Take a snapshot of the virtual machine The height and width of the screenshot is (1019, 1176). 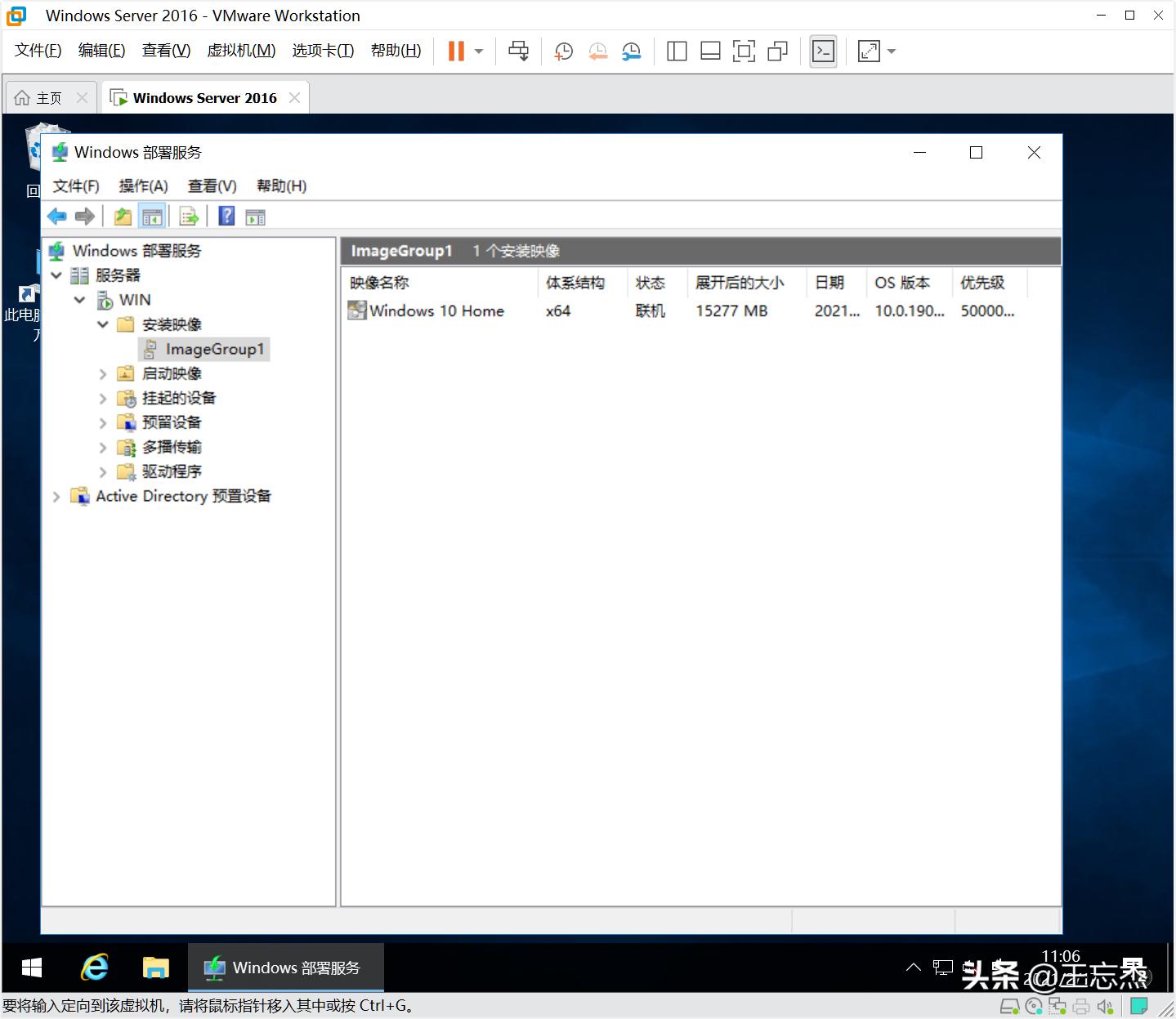[563, 51]
